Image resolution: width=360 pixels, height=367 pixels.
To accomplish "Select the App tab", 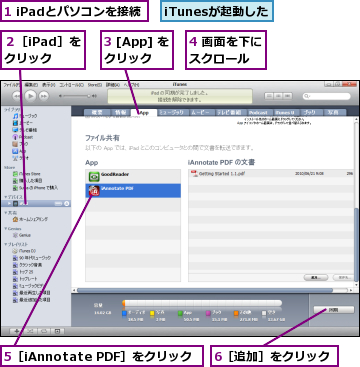I will tap(143, 113).
